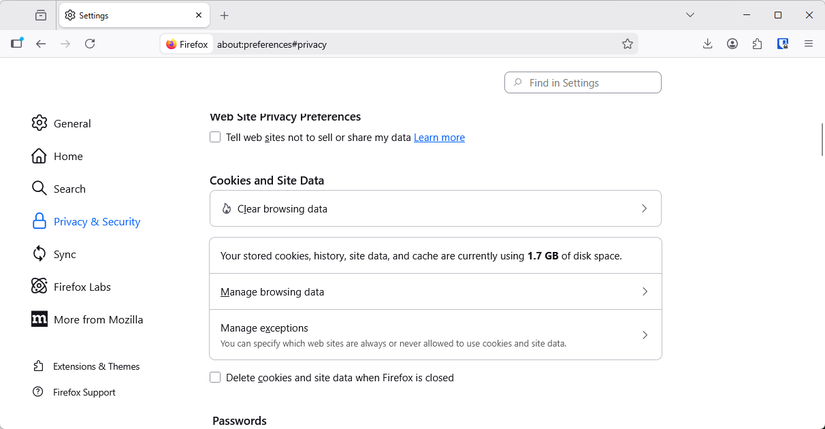Image resolution: width=825 pixels, height=429 pixels.
Task: Click the Search magnifier icon in the sidebar
Action: tap(39, 188)
